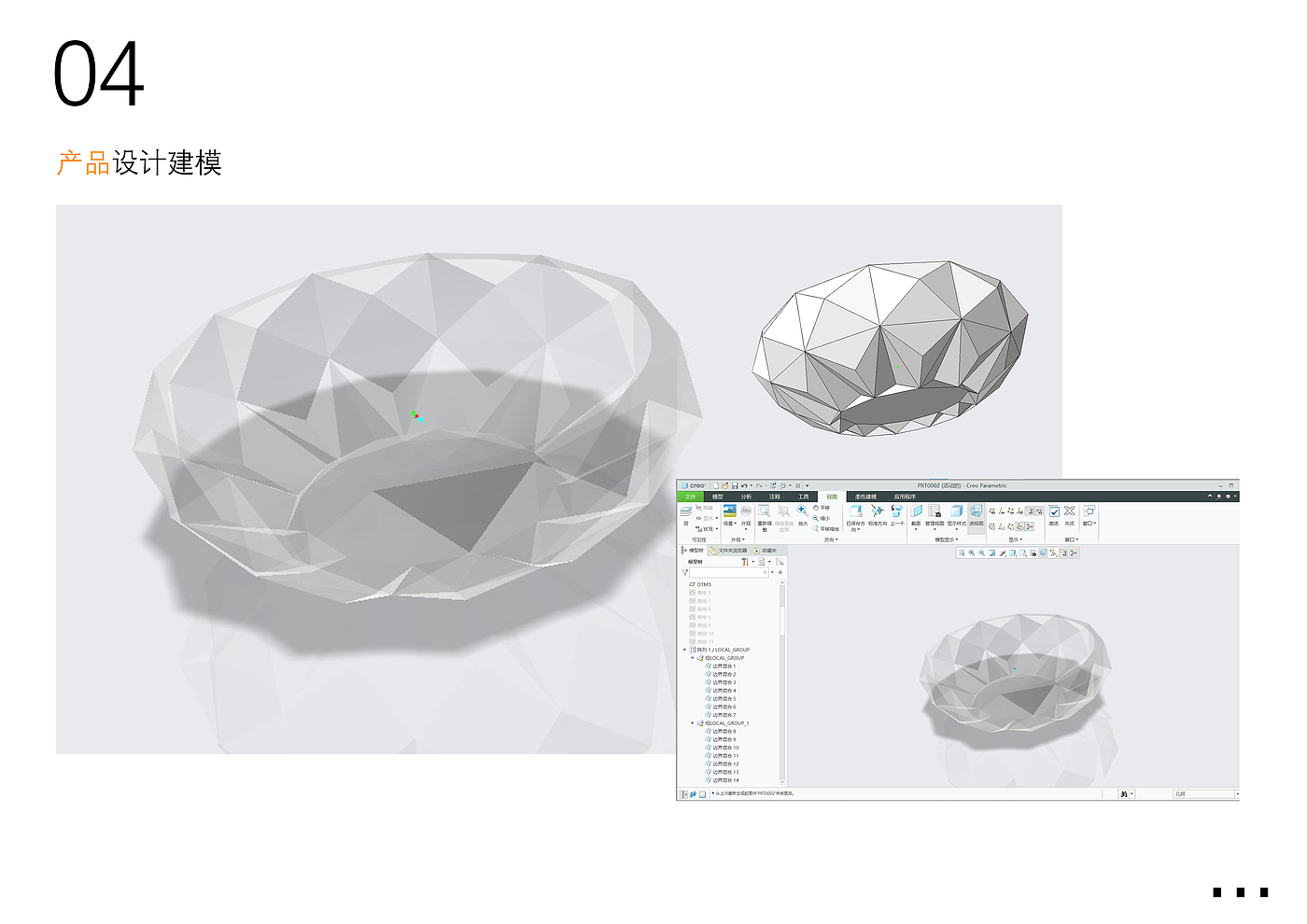Click the Undo arrow icon
The height and width of the screenshot is (924, 1307).
click(x=744, y=485)
